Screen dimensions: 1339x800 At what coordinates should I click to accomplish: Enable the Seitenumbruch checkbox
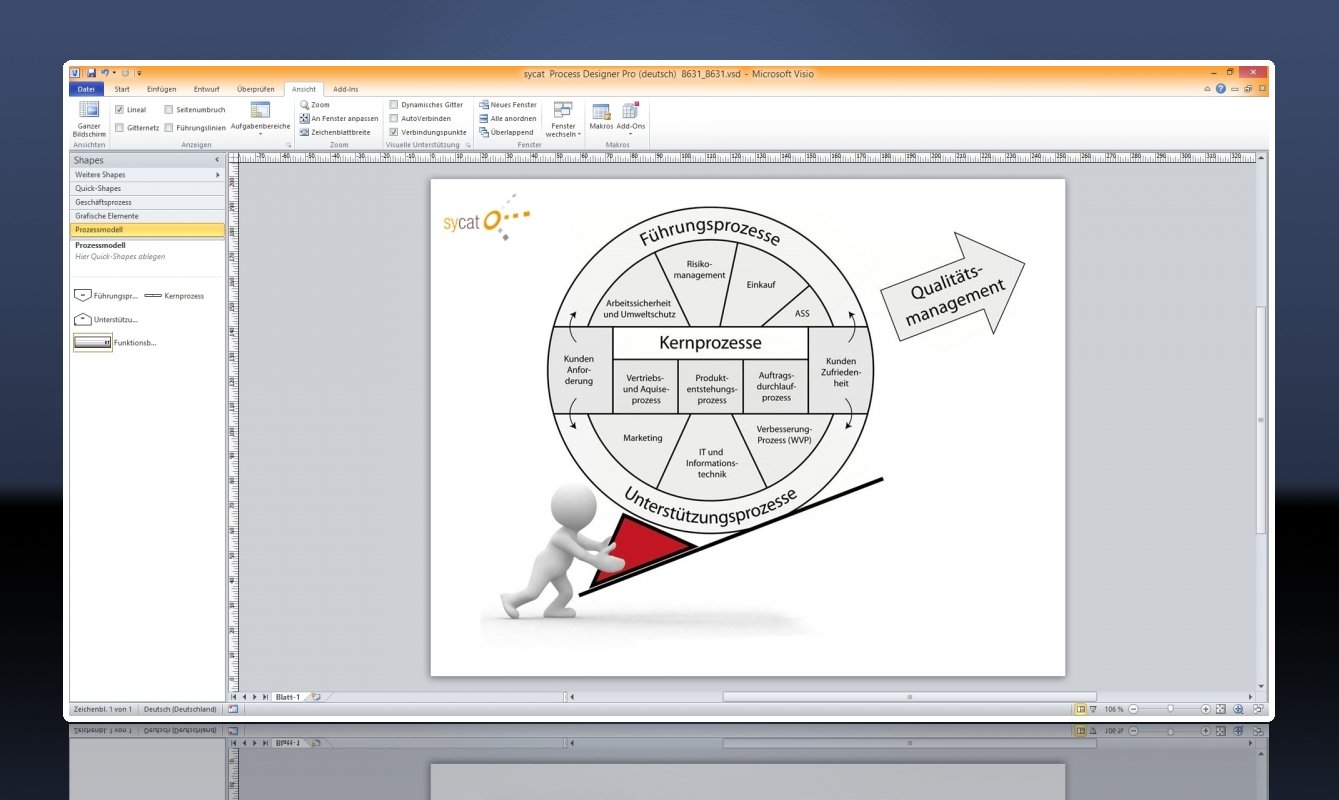tap(168, 109)
